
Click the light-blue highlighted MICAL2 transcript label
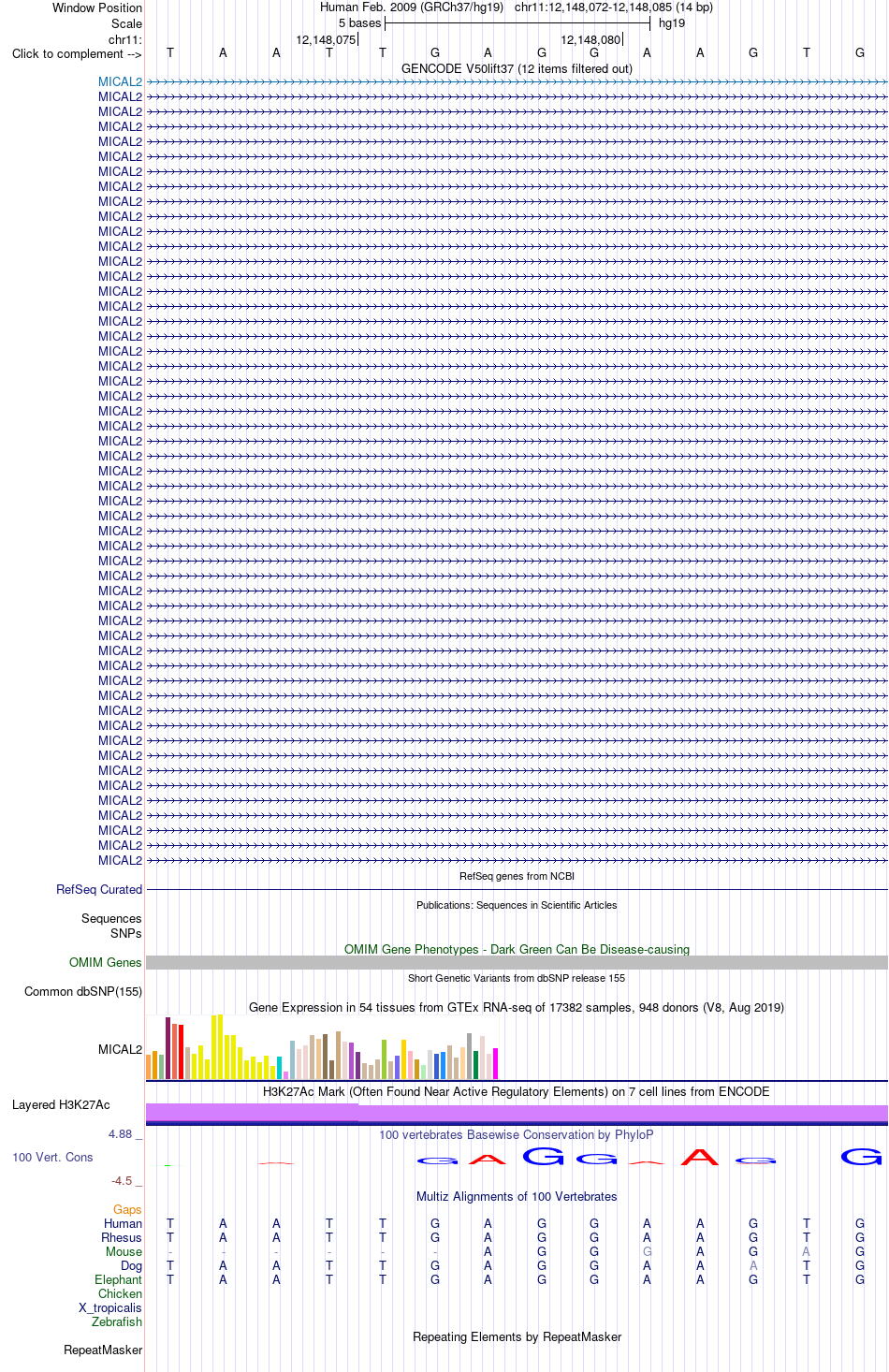(120, 81)
